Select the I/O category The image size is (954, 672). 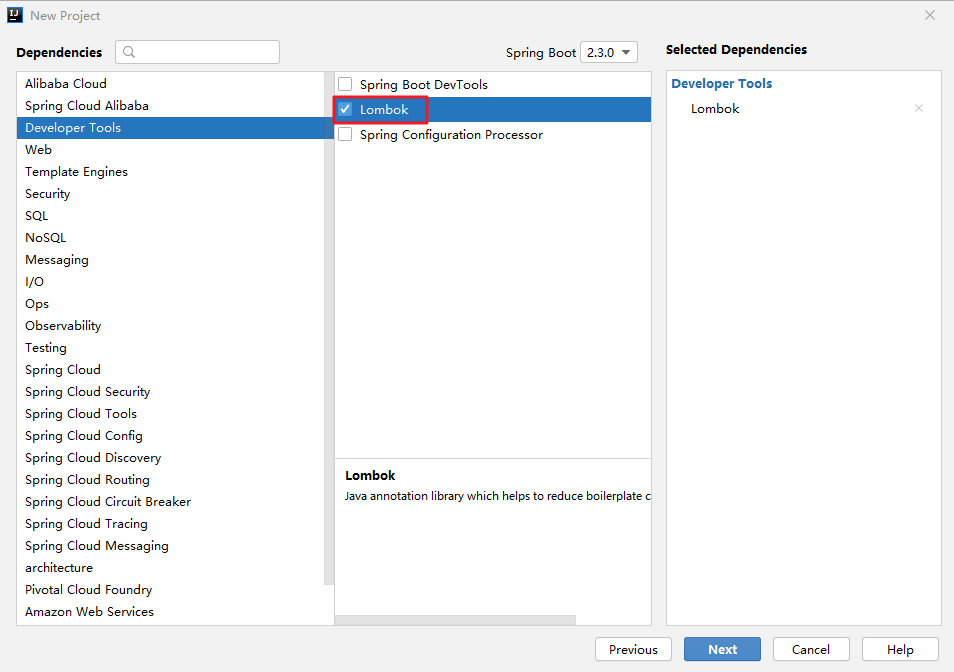171,282
